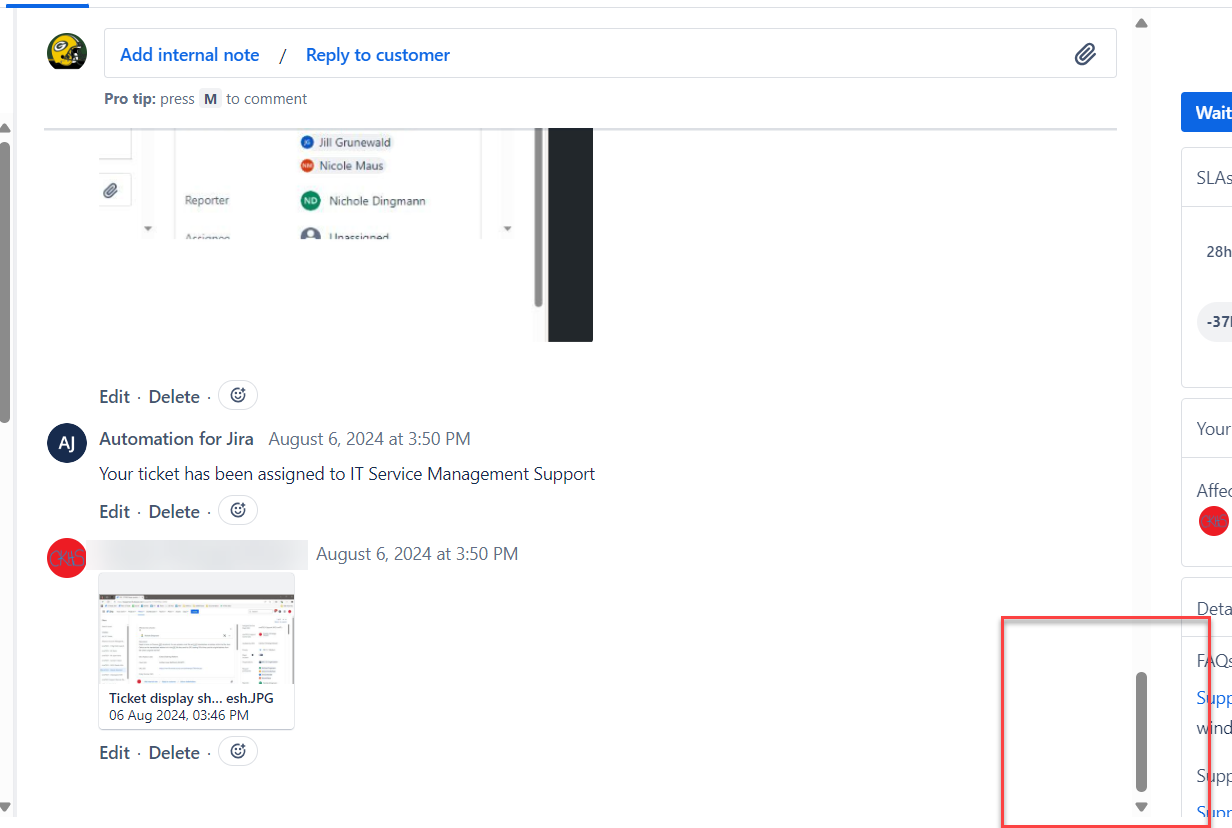Click the August 6, 2024 timestamp on Automation comment

point(369,439)
